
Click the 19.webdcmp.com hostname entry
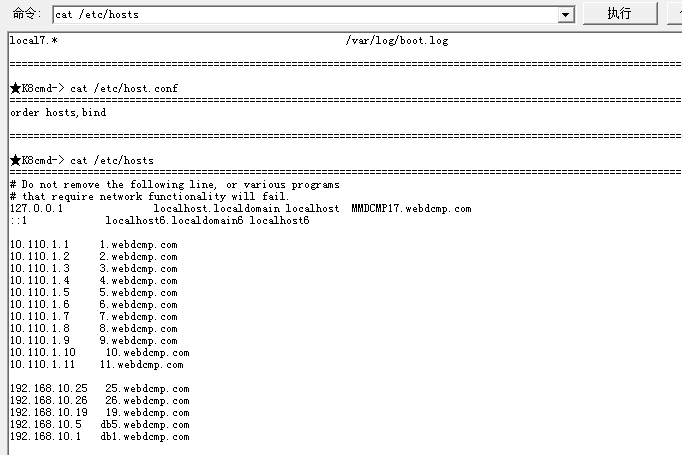pos(147,412)
